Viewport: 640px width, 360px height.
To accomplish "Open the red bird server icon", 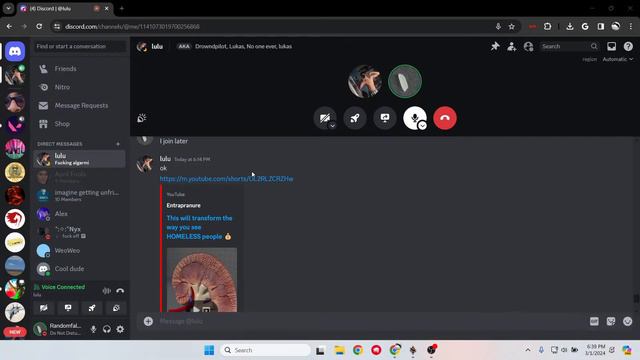I will click(15, 219).
